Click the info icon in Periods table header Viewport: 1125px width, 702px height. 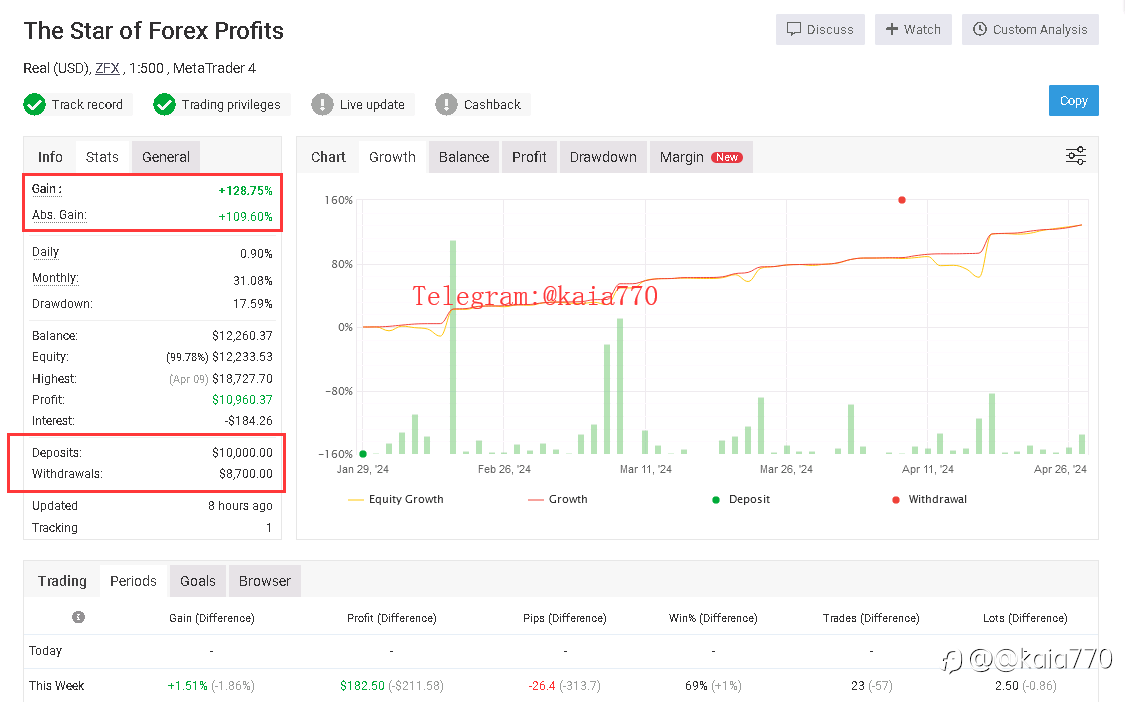tap(79, 617)
